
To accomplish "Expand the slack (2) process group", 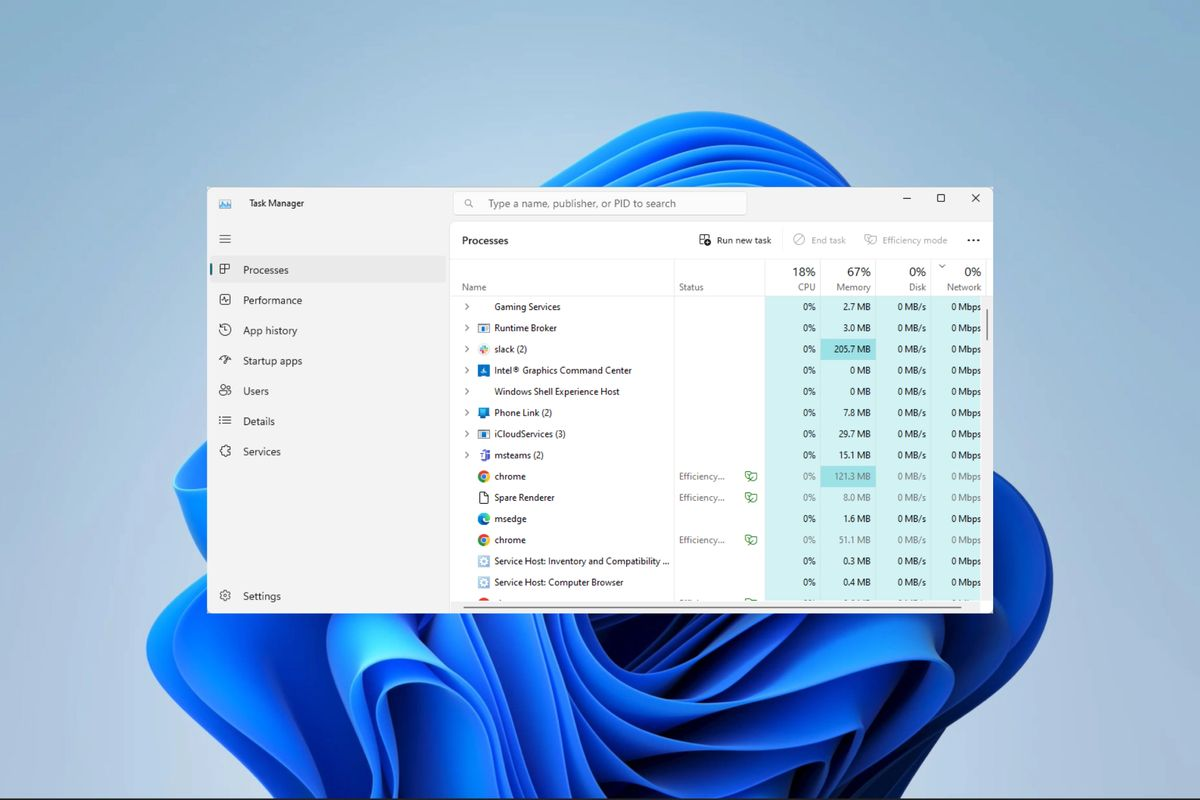I will click(x=467, y=349).
